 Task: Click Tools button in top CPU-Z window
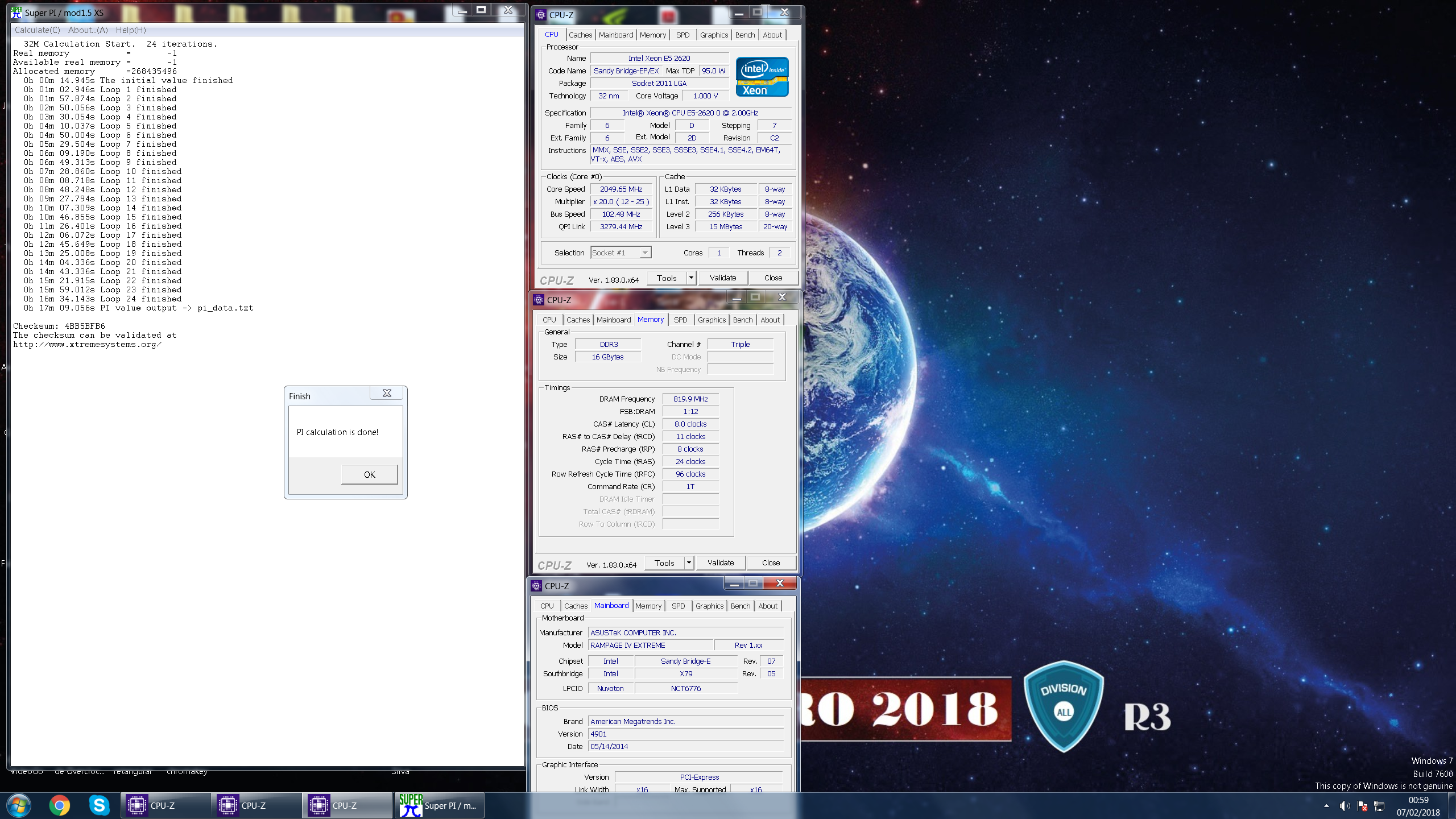(667, 278)
